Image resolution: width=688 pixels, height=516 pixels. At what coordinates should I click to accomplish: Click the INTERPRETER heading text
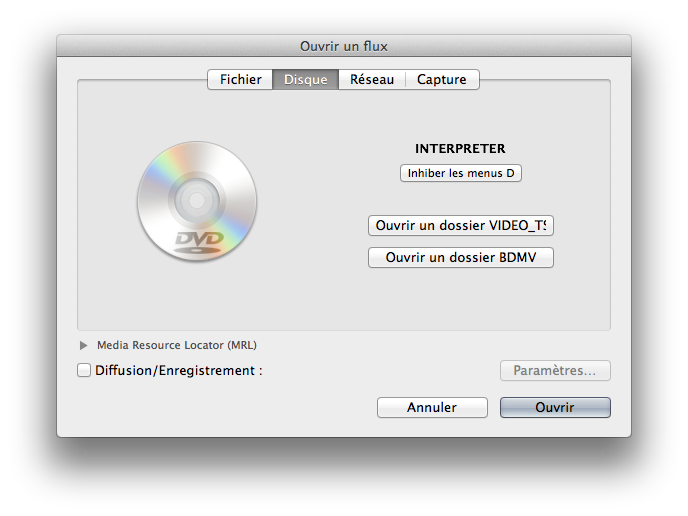click(x=460, y=149)
